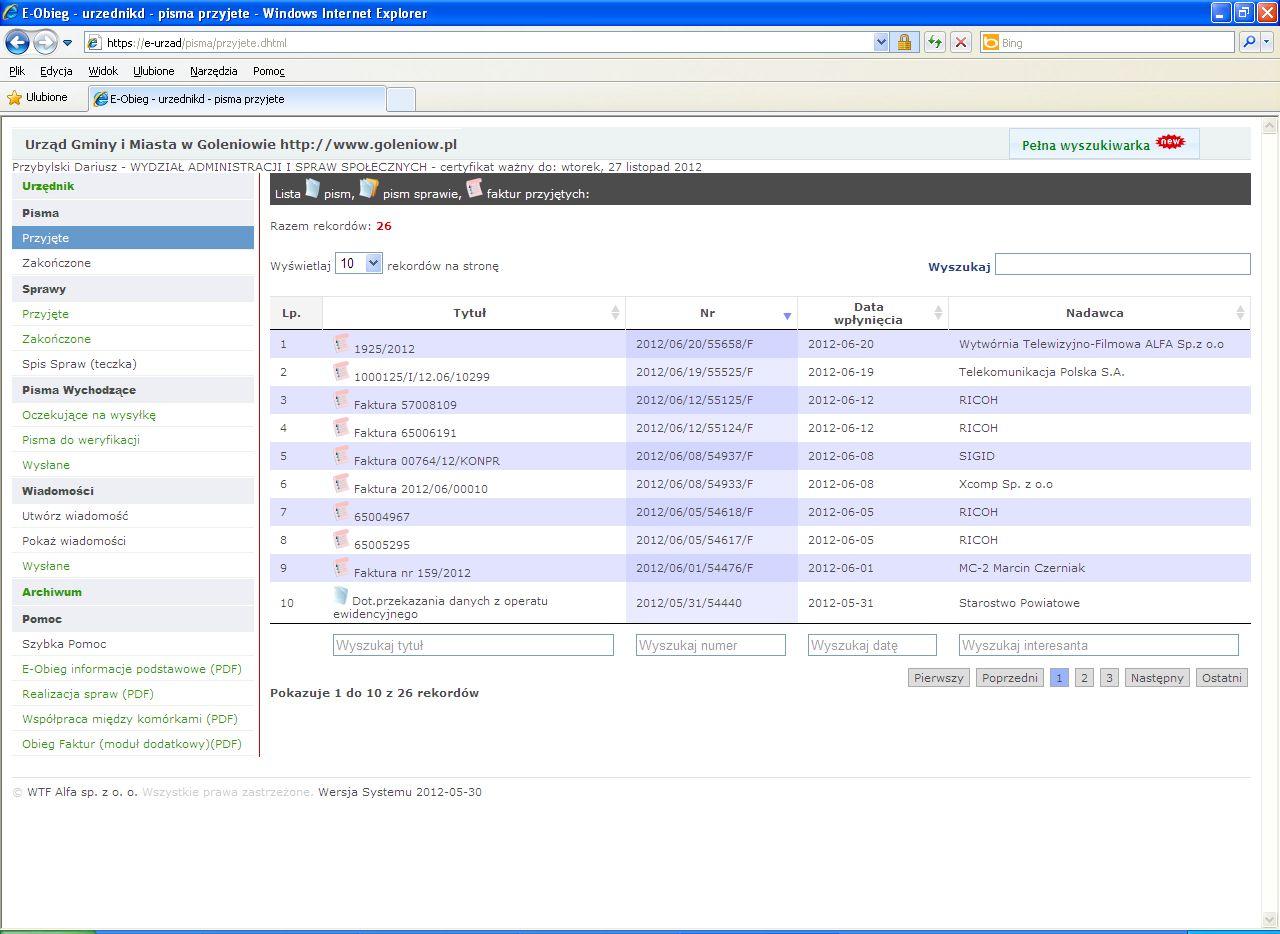Screen dimensions: 1280x934
Task: Click the security padlock icon
Action: [x=904, y=42]
